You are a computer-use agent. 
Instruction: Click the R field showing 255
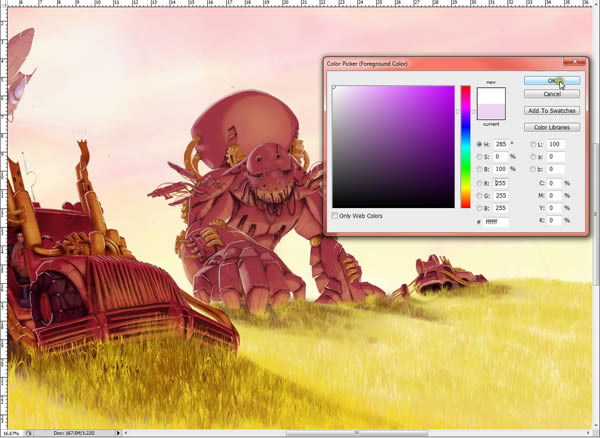tap(501, 183)
